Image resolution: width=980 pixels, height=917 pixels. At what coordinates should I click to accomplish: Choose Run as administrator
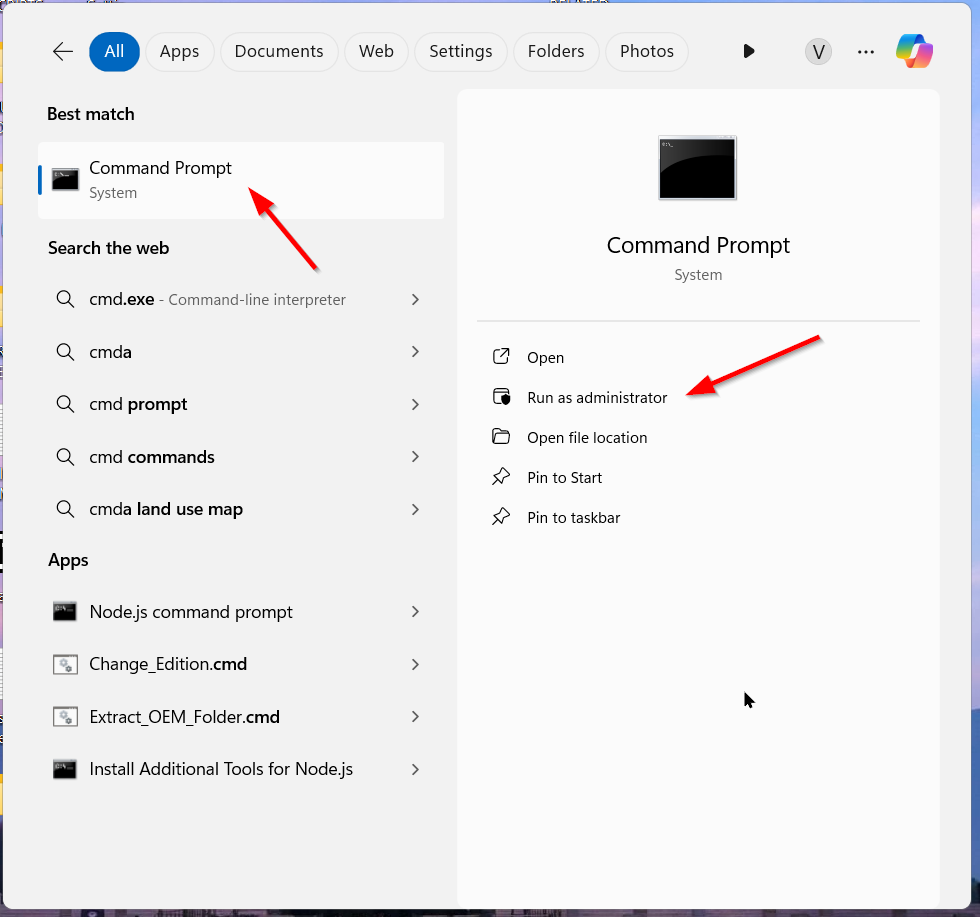(x=597, y=398)
